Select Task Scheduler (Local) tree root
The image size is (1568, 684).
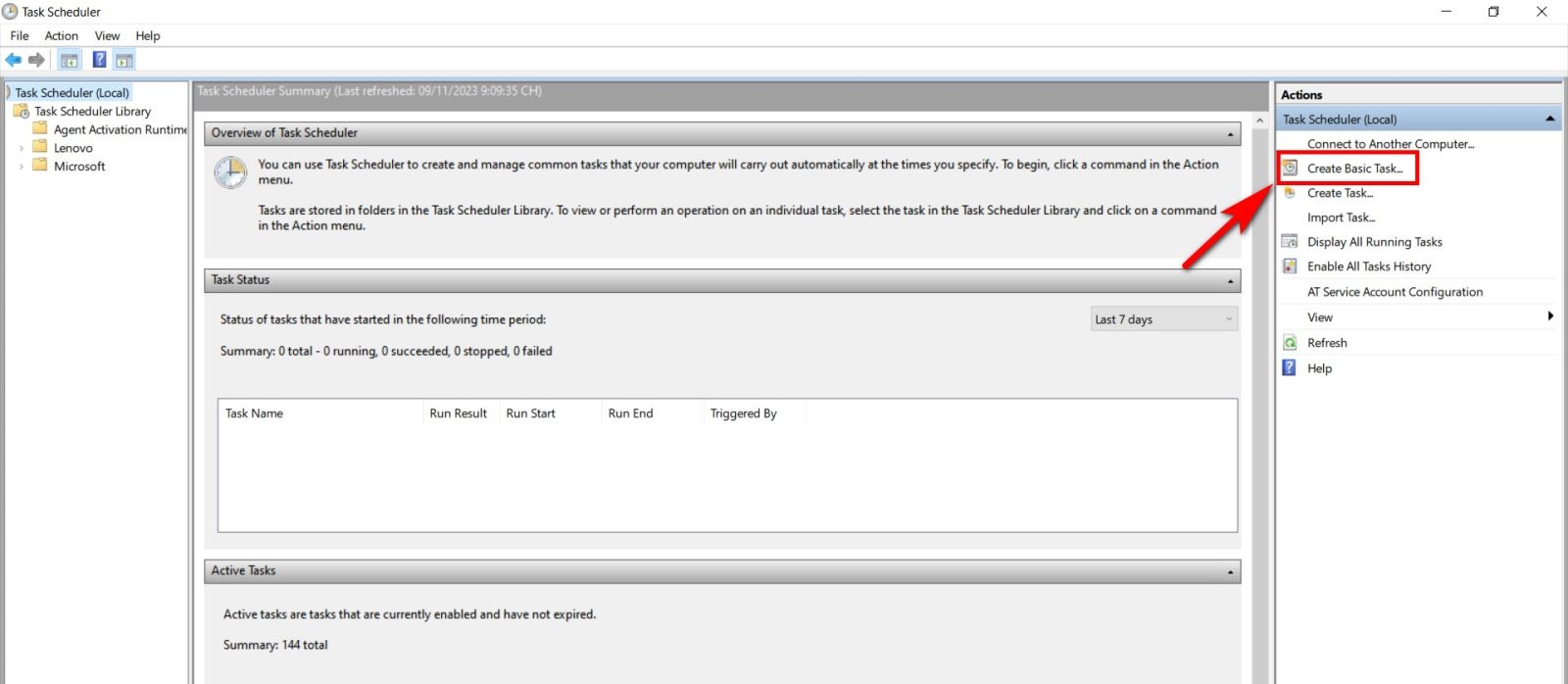[72, 92]
